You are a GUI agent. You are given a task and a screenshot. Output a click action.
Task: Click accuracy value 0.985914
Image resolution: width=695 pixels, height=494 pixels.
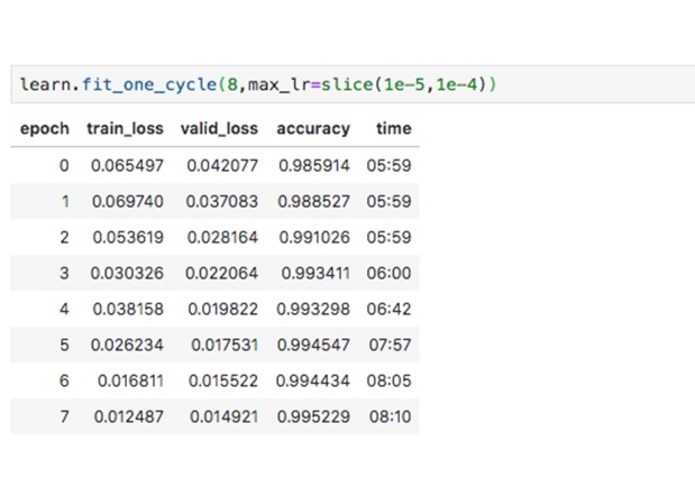tap(314, 166)
